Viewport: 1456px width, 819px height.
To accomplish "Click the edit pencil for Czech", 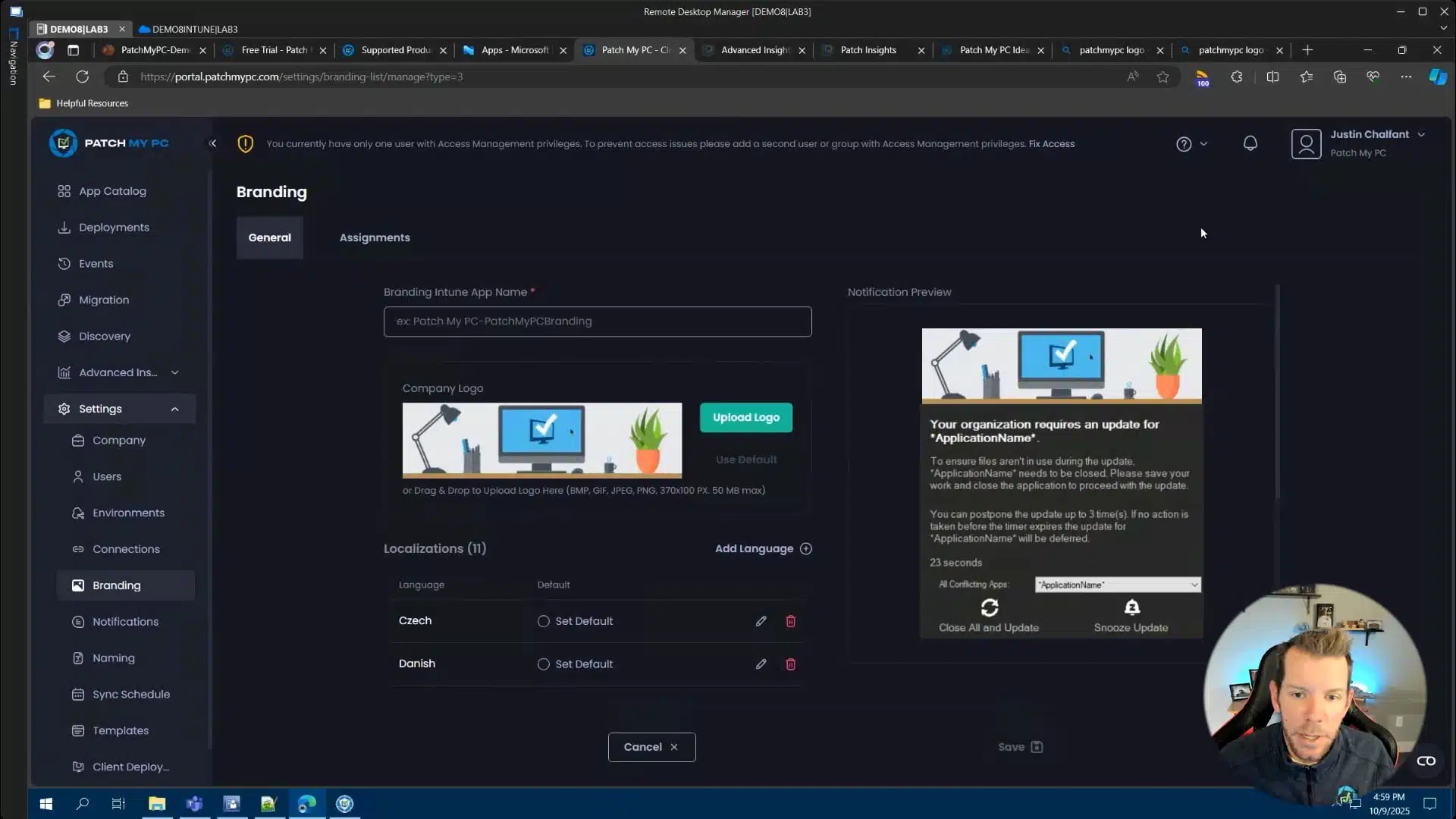I will pyautogui.click(x=761, y=621).
